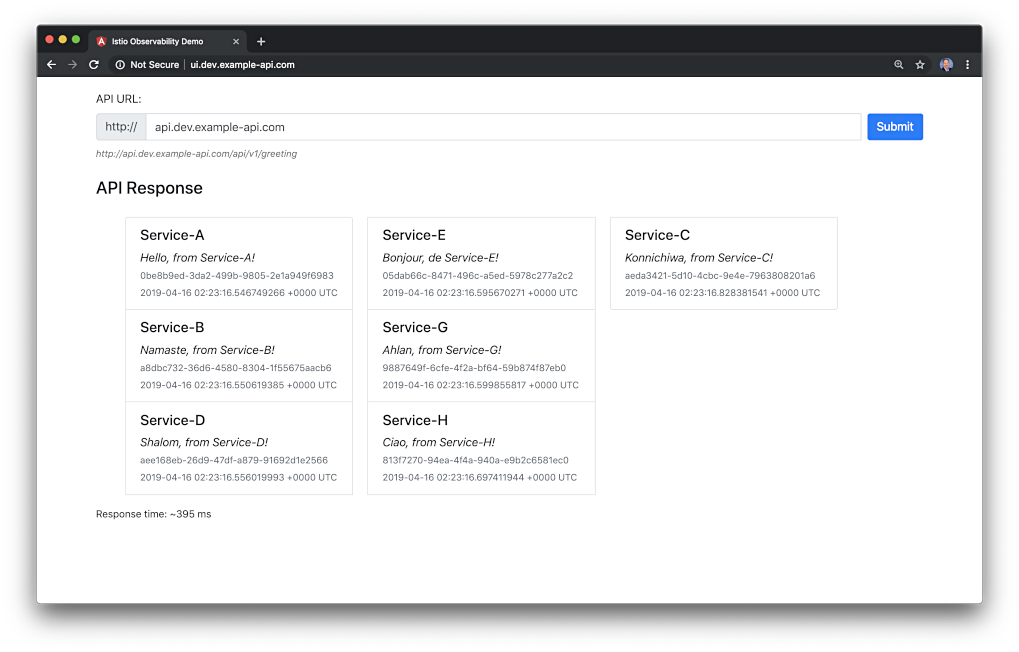Bookmark this page with star icon

pyautogui.click(x=920, y=65)
